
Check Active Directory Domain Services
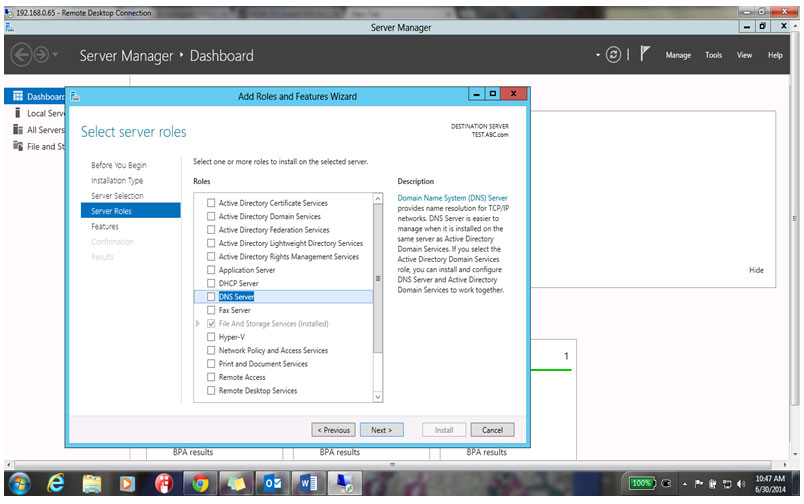[x=211, y=216]
